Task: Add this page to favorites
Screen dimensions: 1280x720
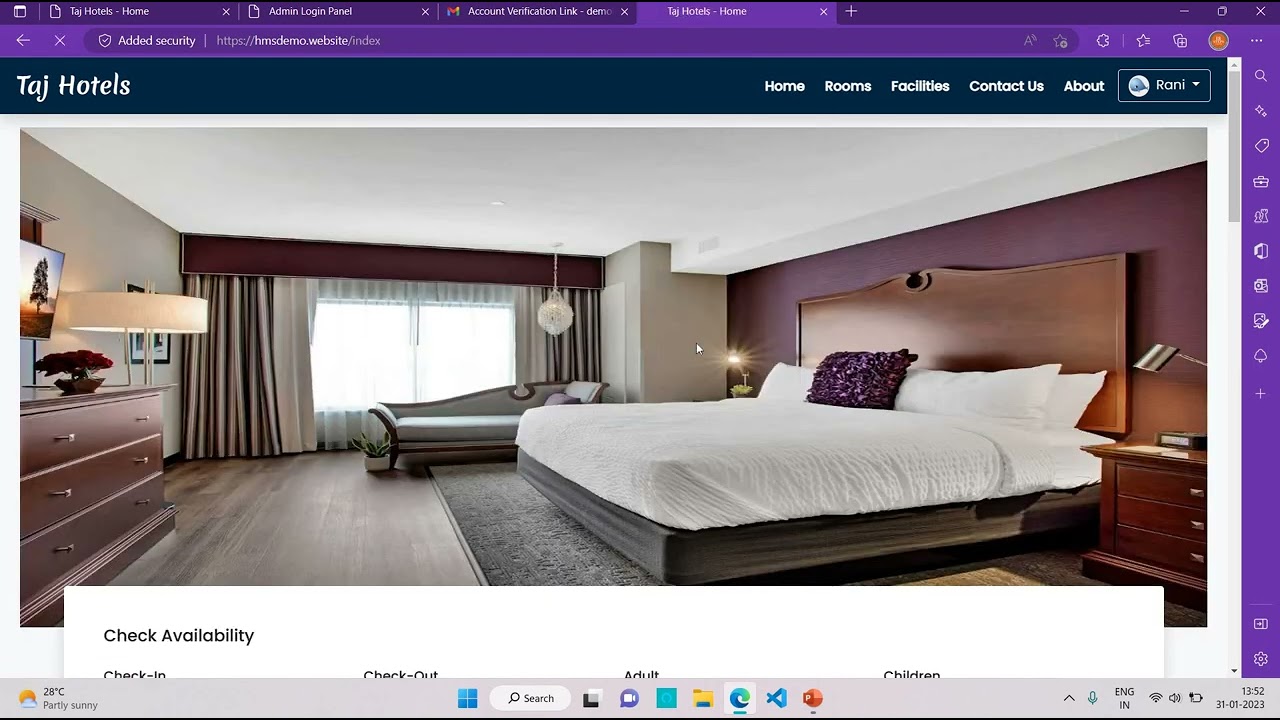Action: [x=1060, y=41]
